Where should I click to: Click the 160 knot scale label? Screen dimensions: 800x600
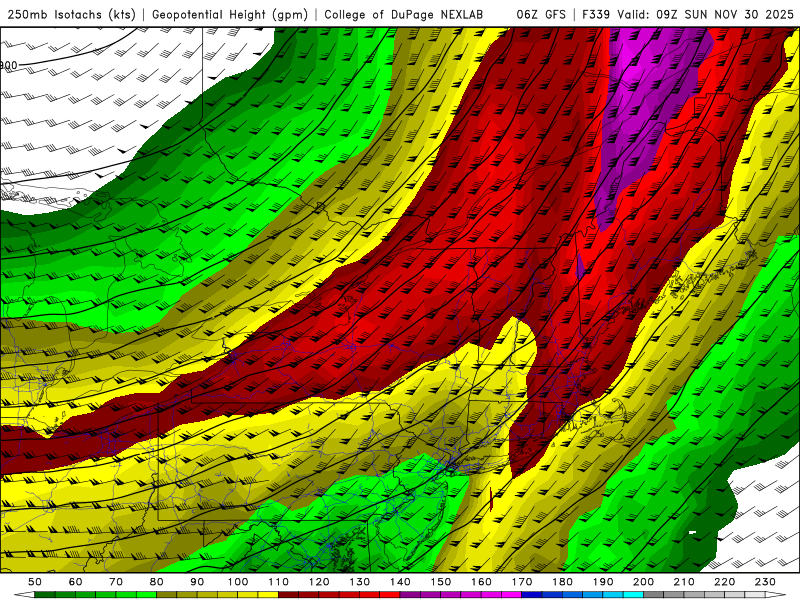(481, 582)
